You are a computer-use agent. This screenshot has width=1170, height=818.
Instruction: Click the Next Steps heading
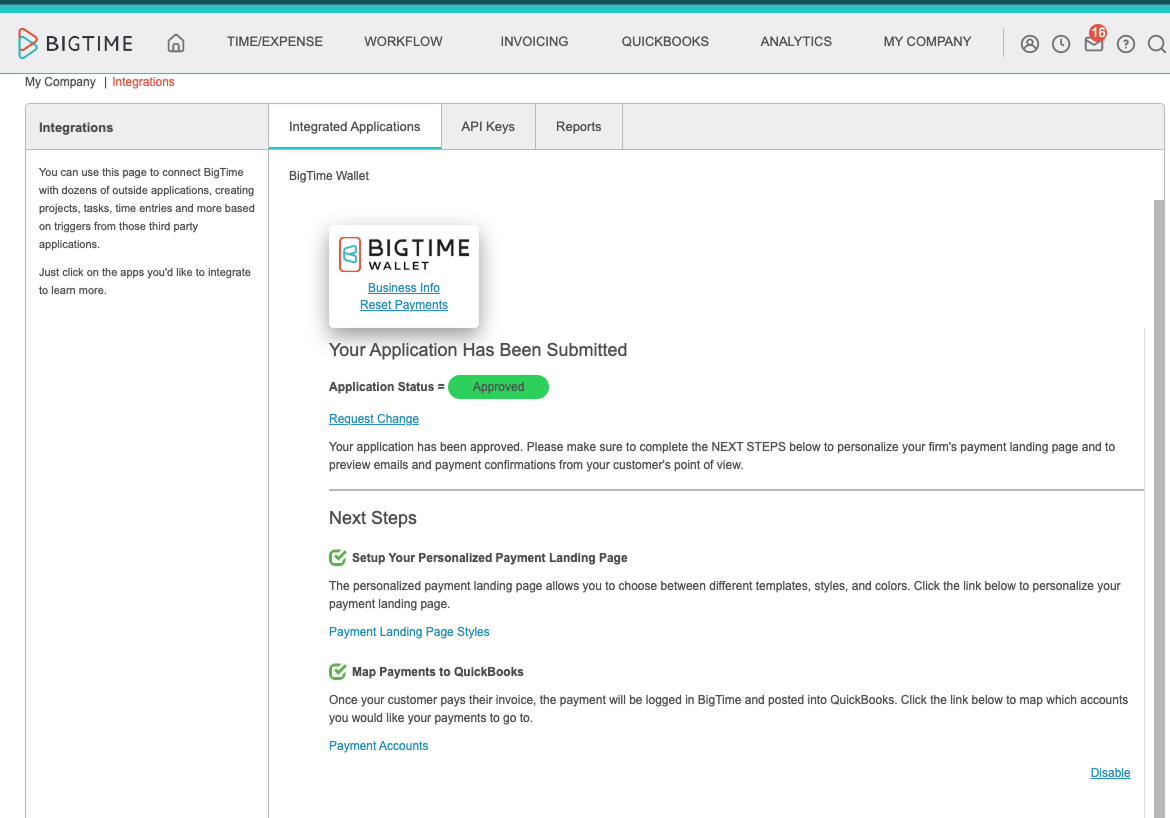373,518
